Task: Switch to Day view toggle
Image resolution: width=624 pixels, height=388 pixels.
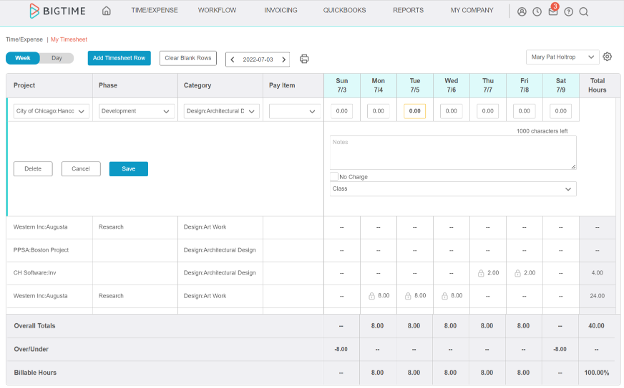Action: 57,58
